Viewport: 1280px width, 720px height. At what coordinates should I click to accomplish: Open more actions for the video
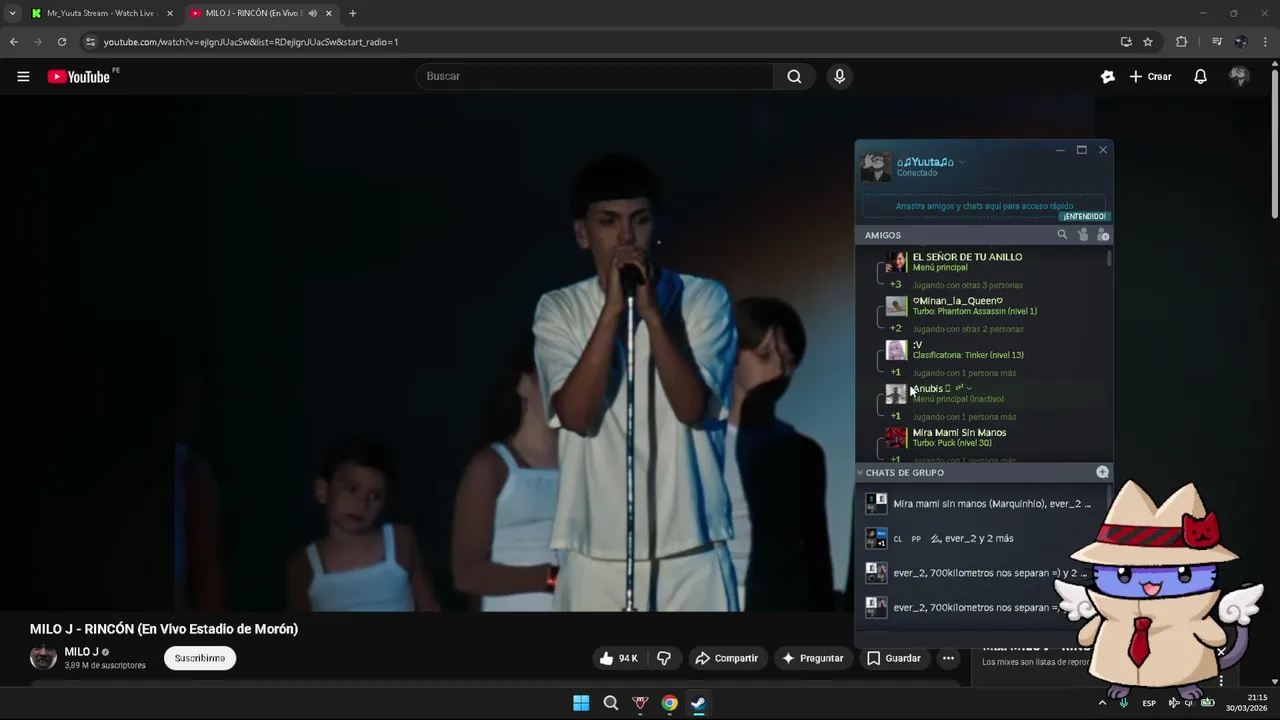[x=948, y=658]
